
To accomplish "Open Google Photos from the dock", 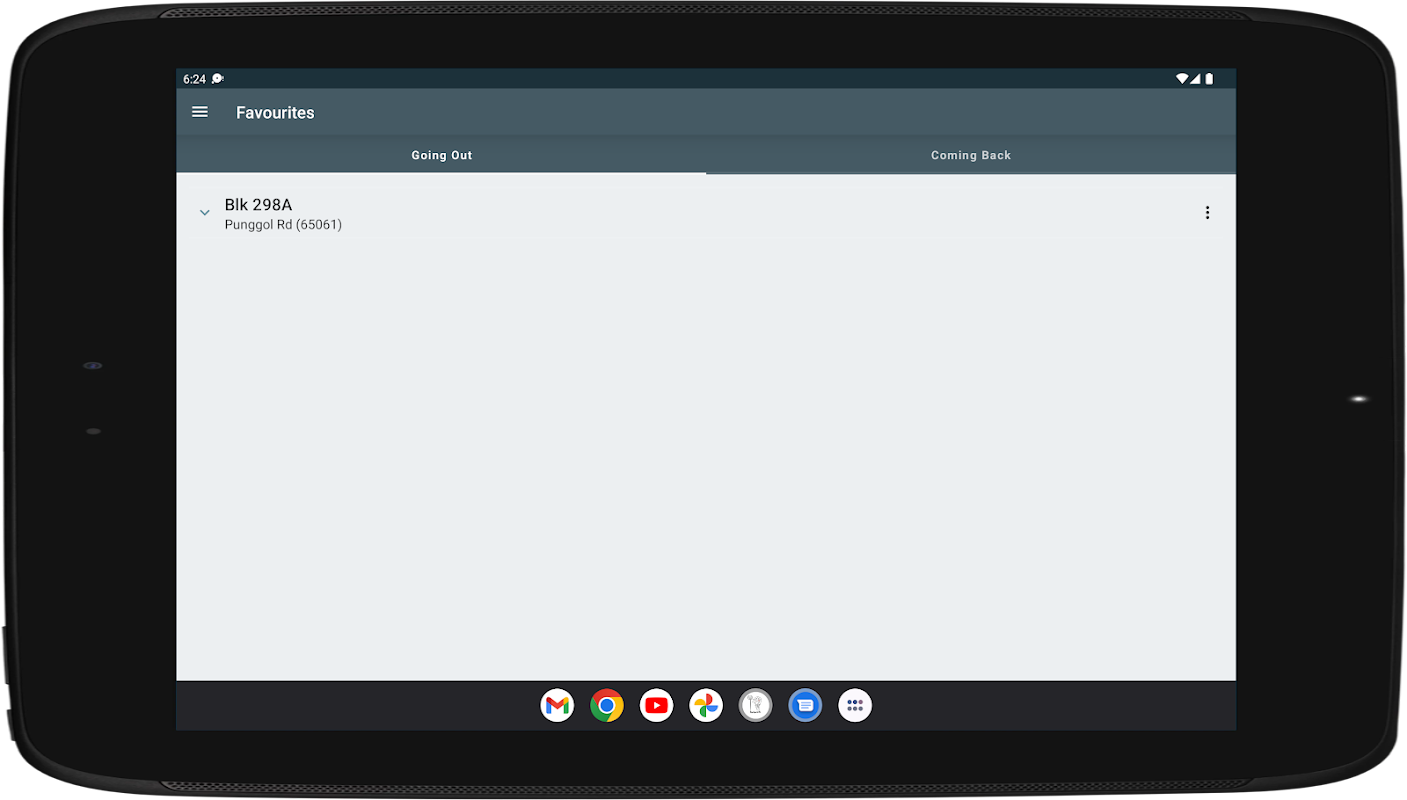I will point(706,706).
